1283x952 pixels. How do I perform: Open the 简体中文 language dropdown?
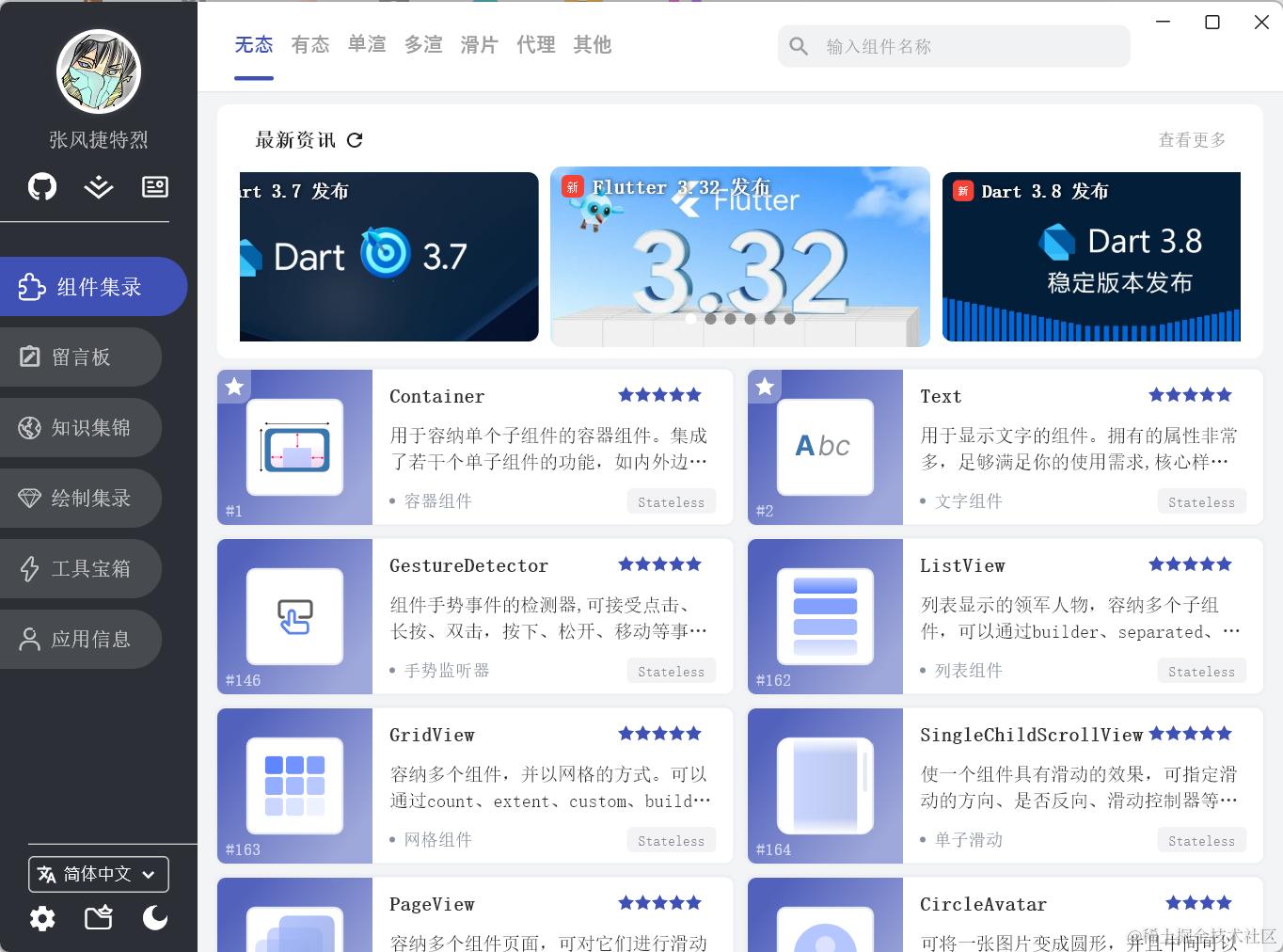point(99,874)
